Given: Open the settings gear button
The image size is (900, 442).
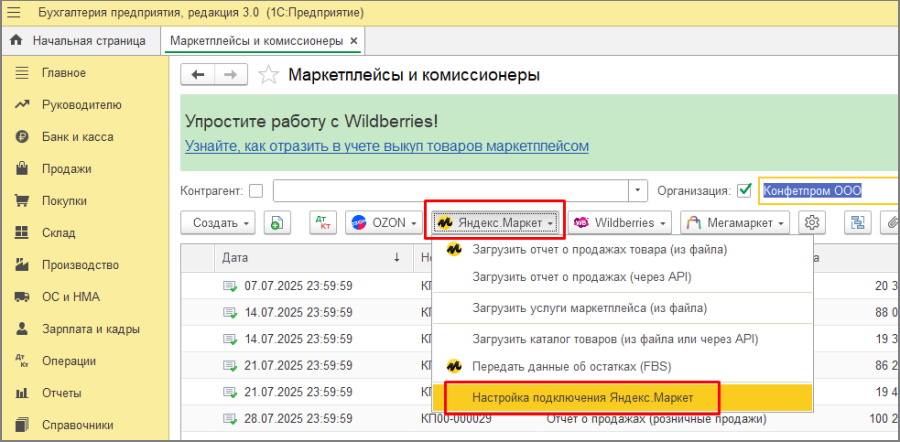Looking at the screenshot, I should click(x=812, y=223).
